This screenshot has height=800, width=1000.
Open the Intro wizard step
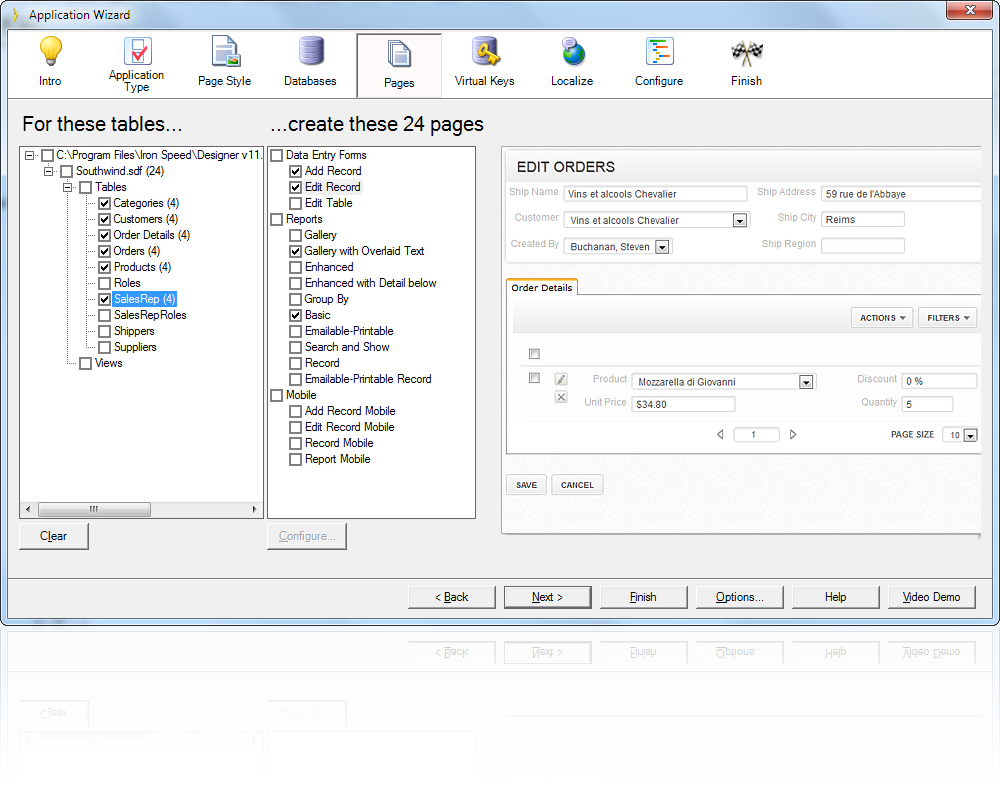pos(49,60)
